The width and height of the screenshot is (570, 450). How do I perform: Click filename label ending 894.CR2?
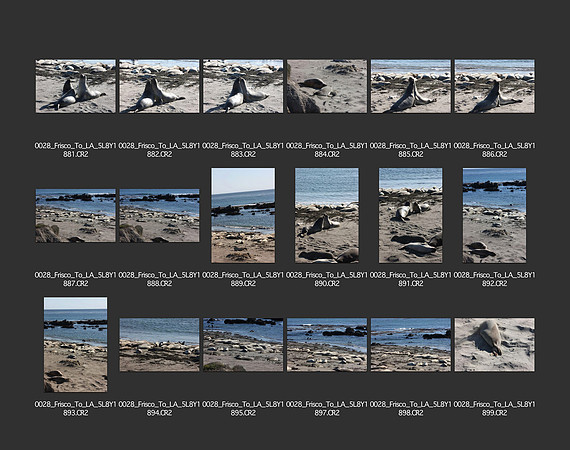[159, 409]
